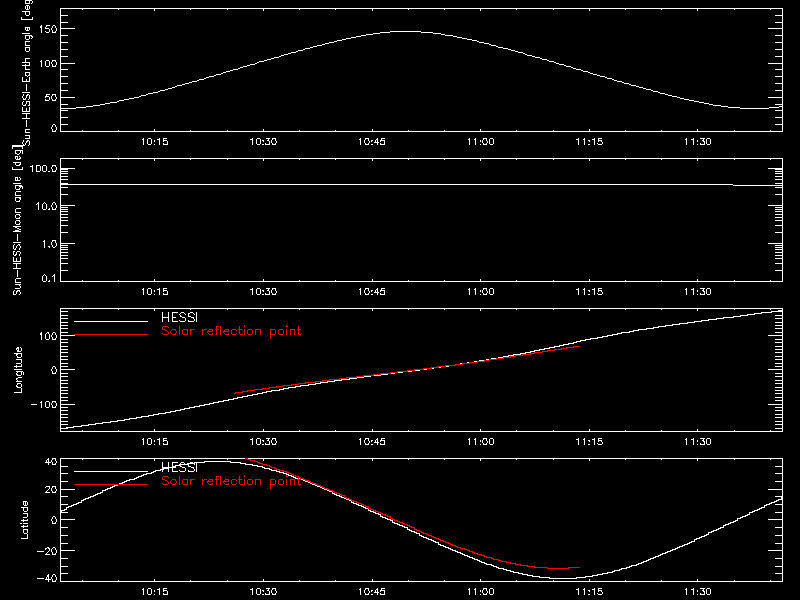Select "Solar reflection point" legend in Longitude plot
The height and width of the screenshot is (600, 800).
(x=231, y=331)
